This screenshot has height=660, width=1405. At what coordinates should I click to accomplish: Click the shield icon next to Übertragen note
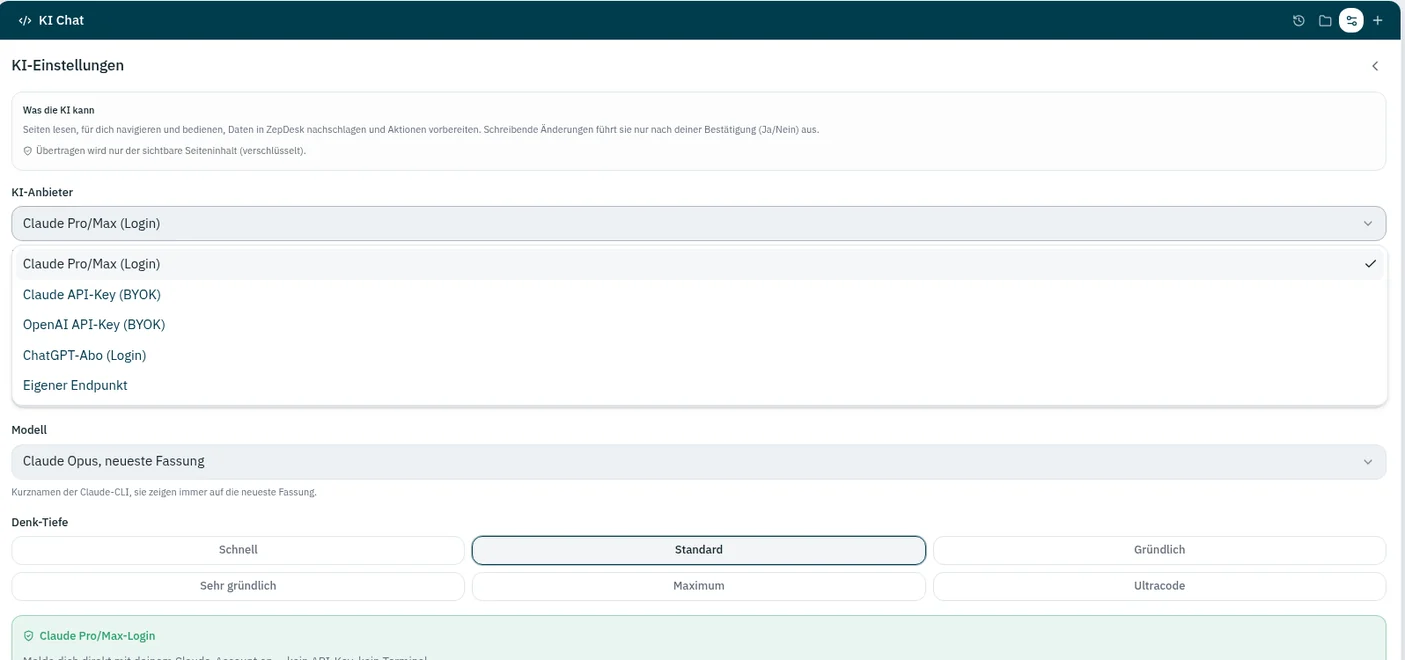[28, 151]
